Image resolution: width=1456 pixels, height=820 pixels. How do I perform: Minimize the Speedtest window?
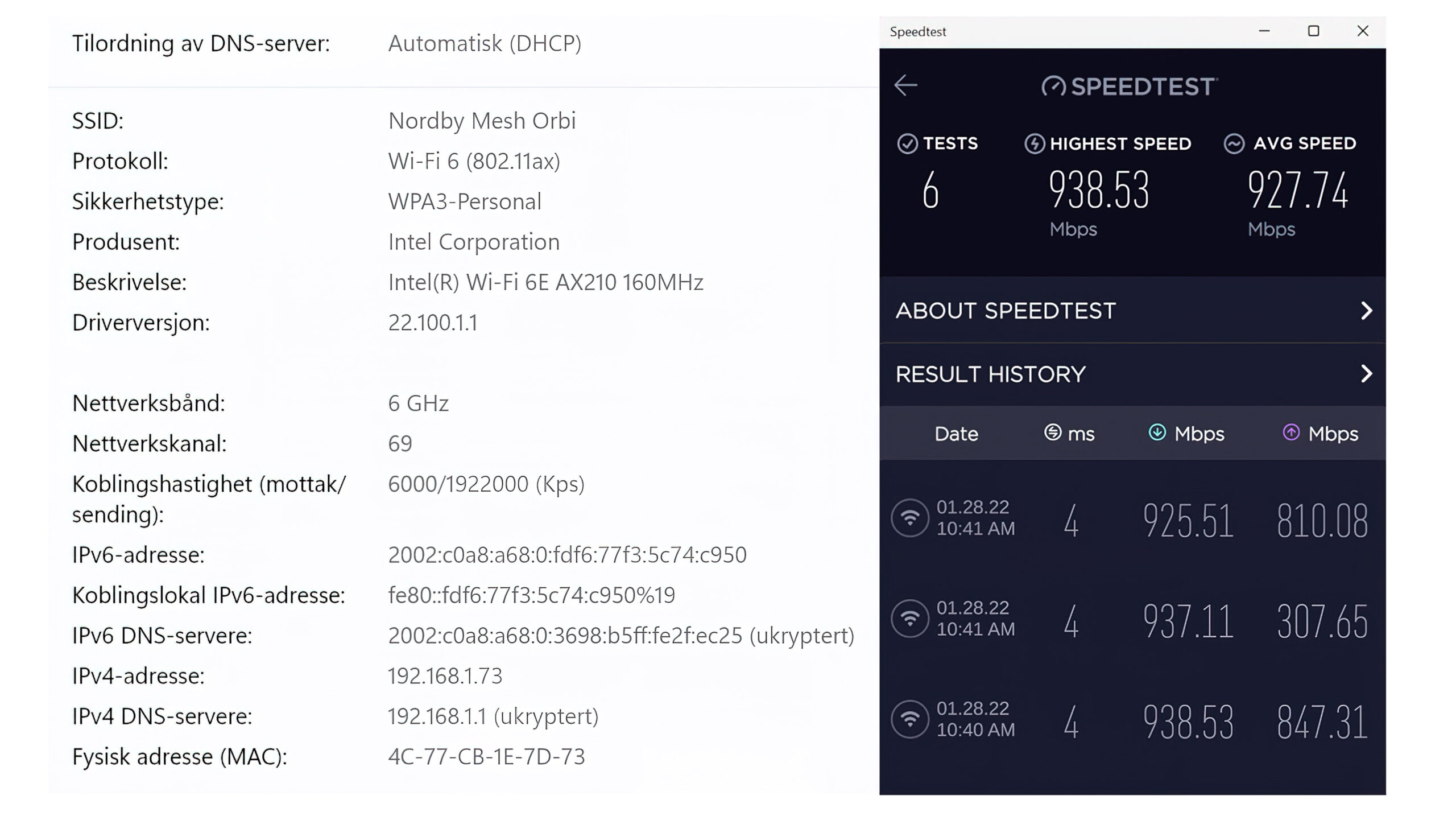click(x=1264, y=31)
